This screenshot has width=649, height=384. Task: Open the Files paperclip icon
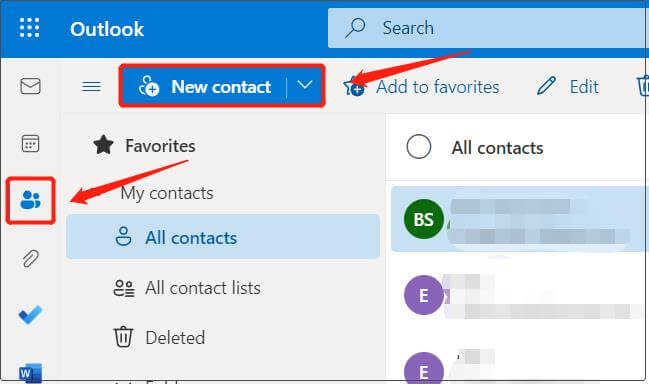30,259
